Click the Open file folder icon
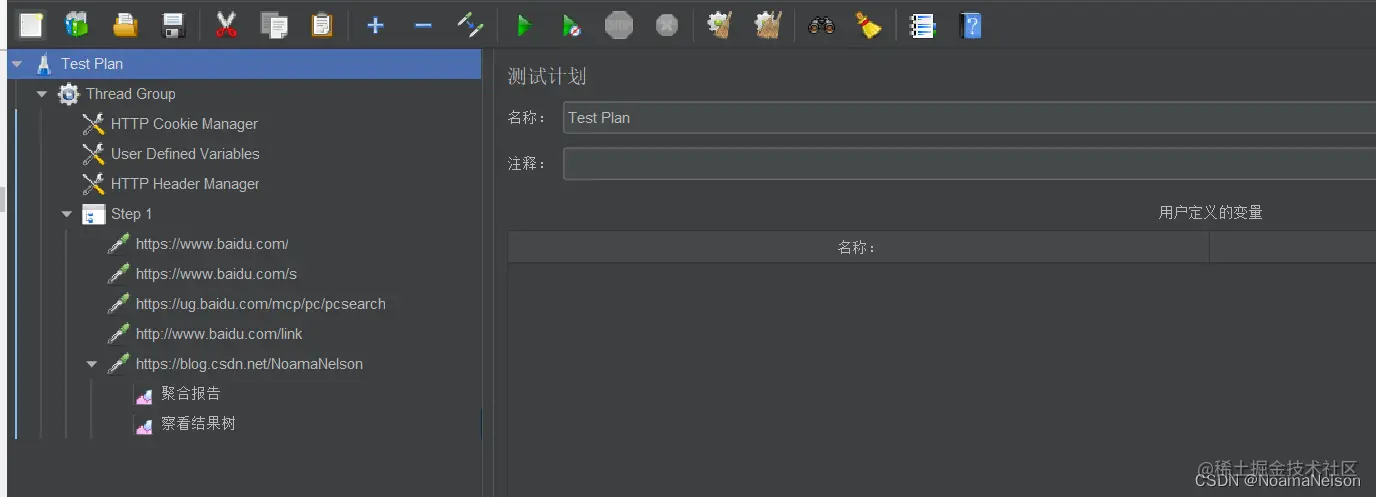 click(x=125, y=25)
